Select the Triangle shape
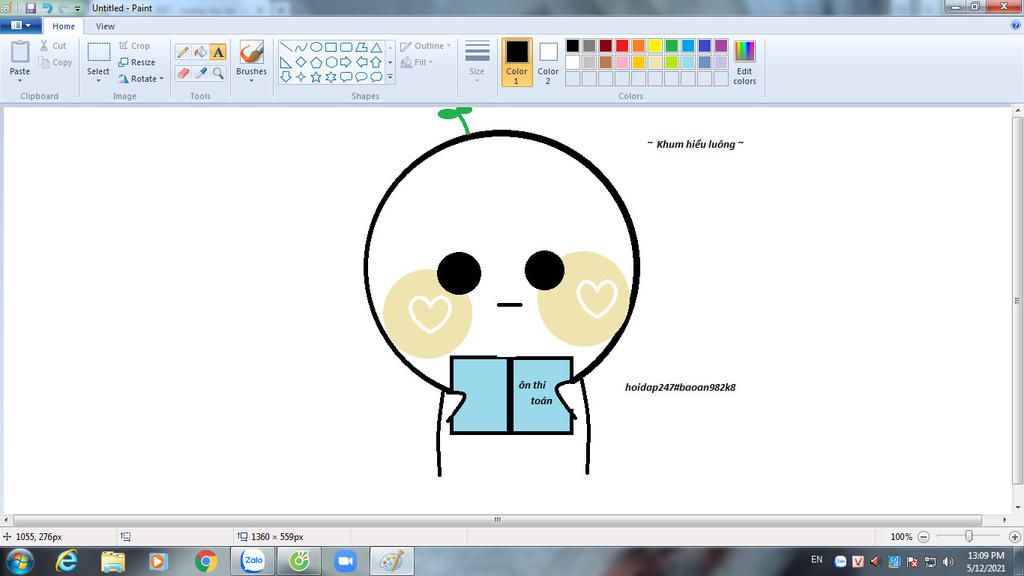The width and height of the screenshot is (1024, 576). tap(376, 47)
